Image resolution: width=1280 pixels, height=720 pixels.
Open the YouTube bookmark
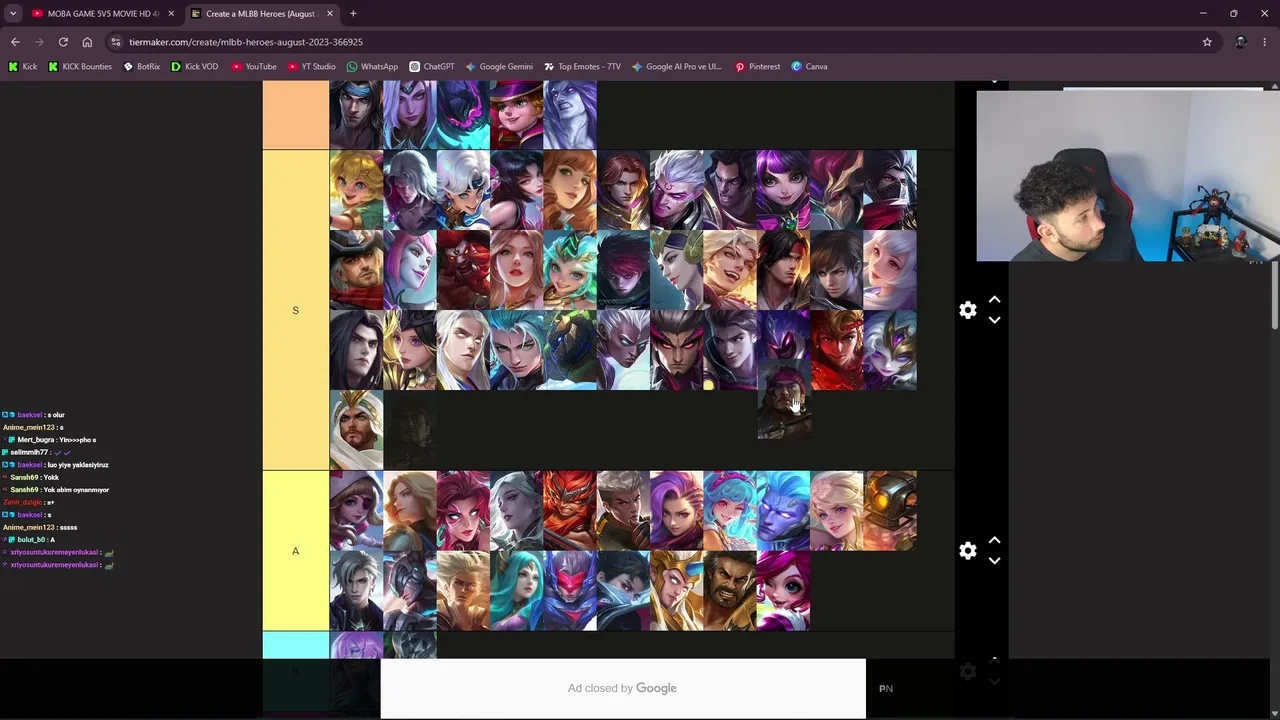point(254,67)
